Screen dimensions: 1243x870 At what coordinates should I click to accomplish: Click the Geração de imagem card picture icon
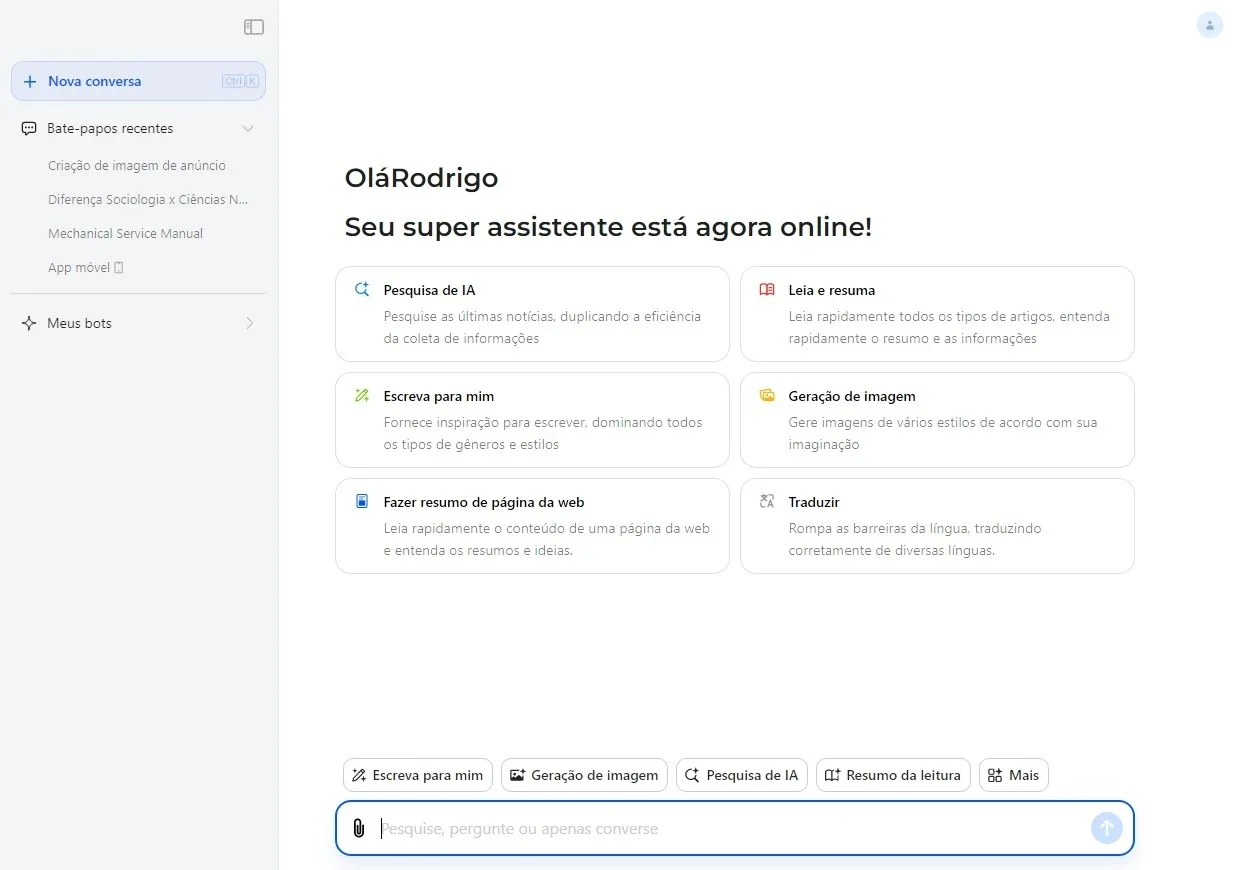(767, 396)
